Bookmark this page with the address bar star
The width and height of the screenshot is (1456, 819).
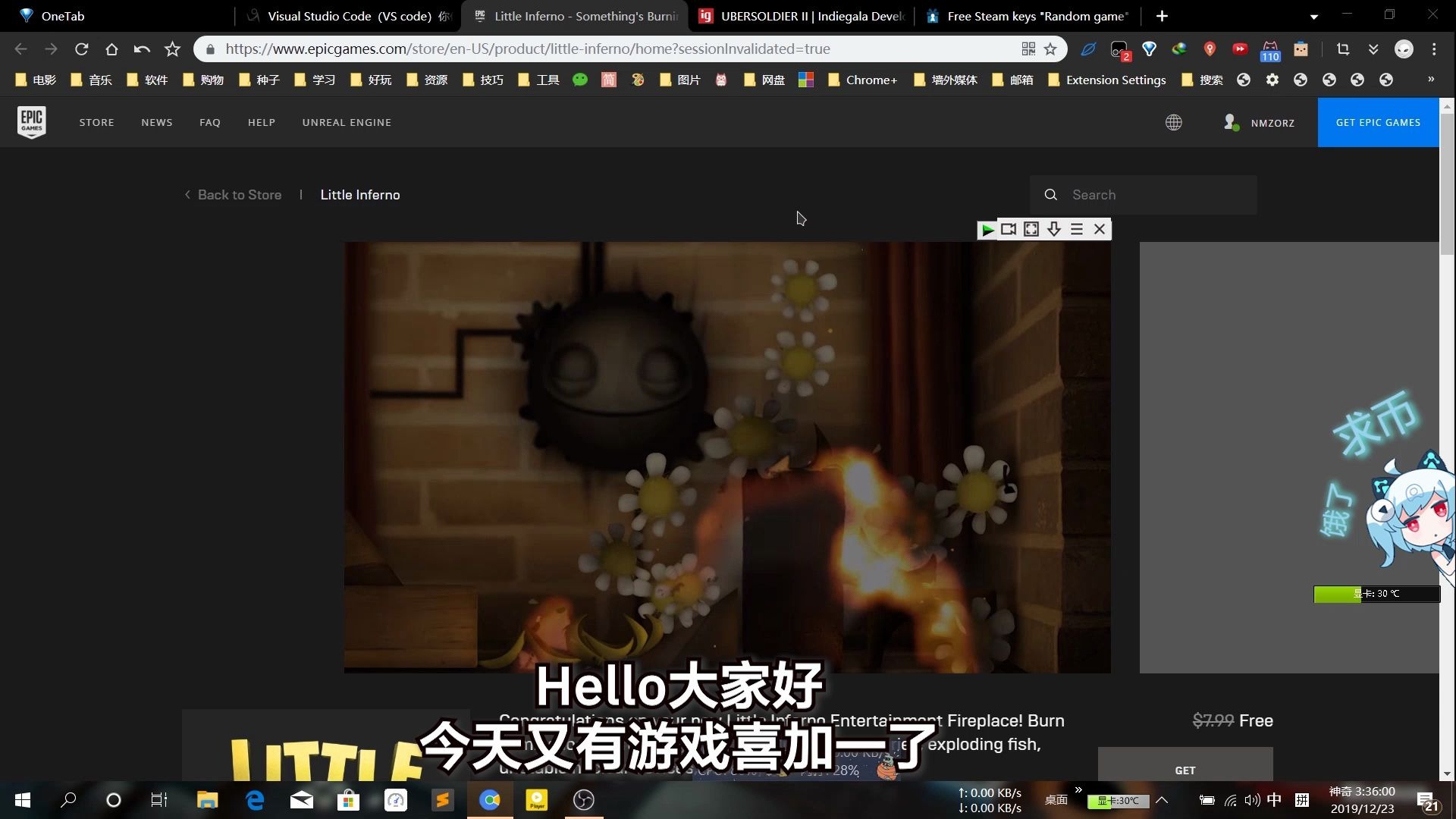coord(1050,49)
